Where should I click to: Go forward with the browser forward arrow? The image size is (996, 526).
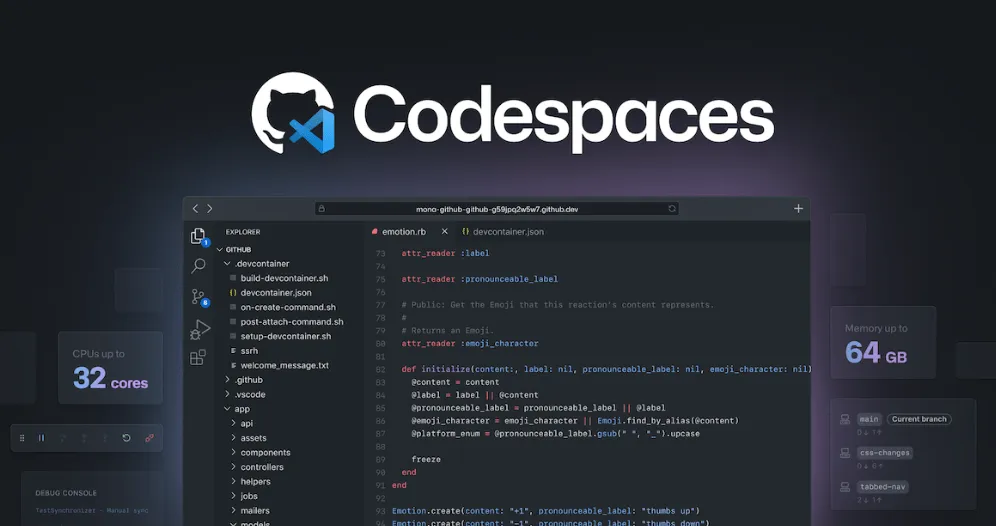(x=210, y=208)
